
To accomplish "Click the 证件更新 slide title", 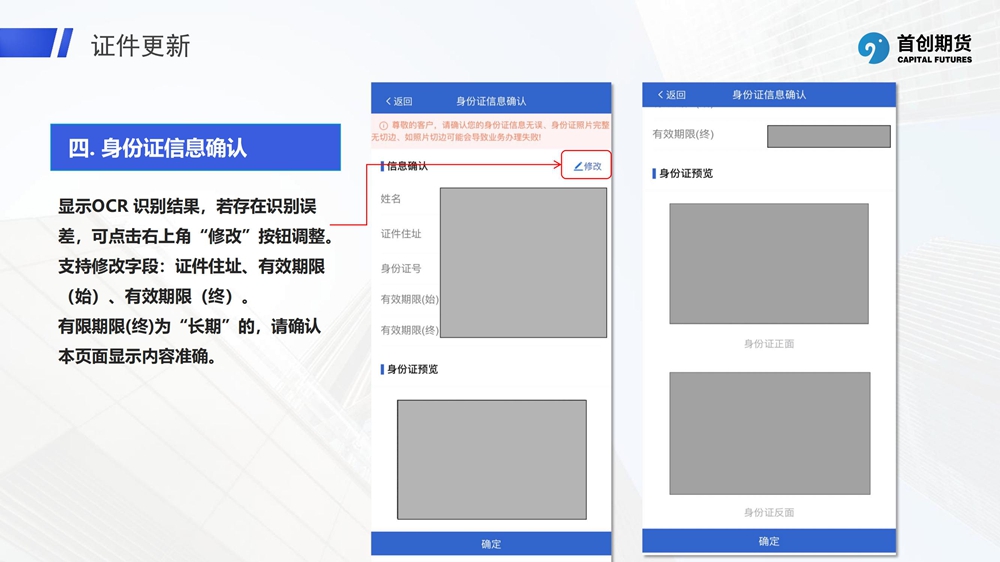I will click(140, 46).
